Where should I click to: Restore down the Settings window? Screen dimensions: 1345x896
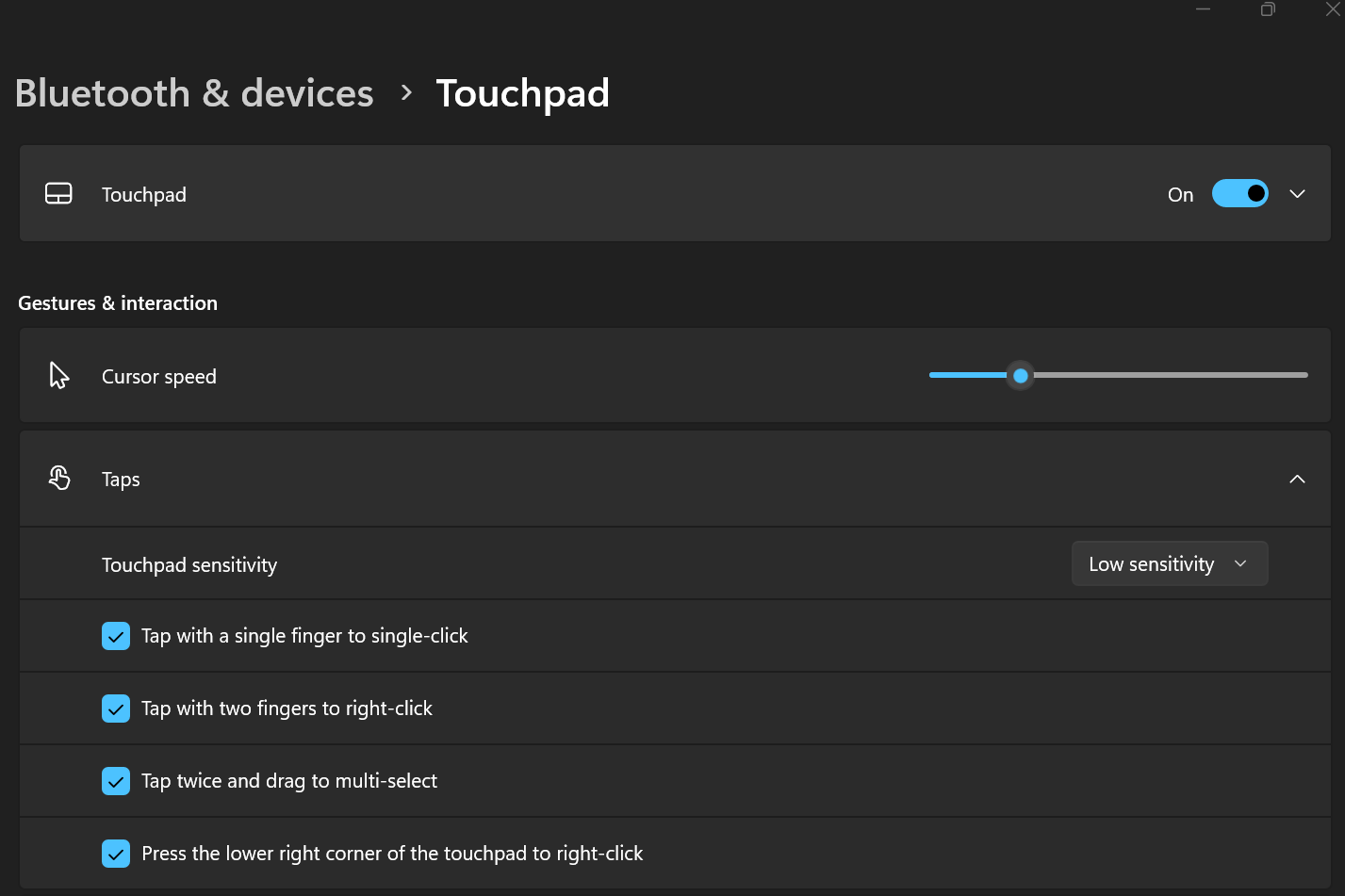pos(1268,9)
